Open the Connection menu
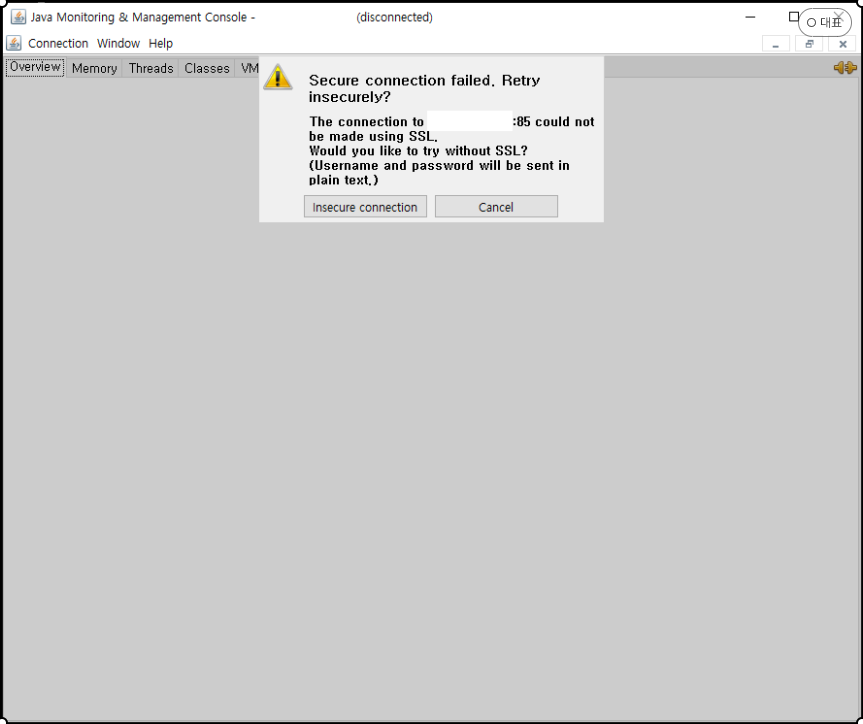The width and height of the screenshot is (863, 724). coord(58,43)
